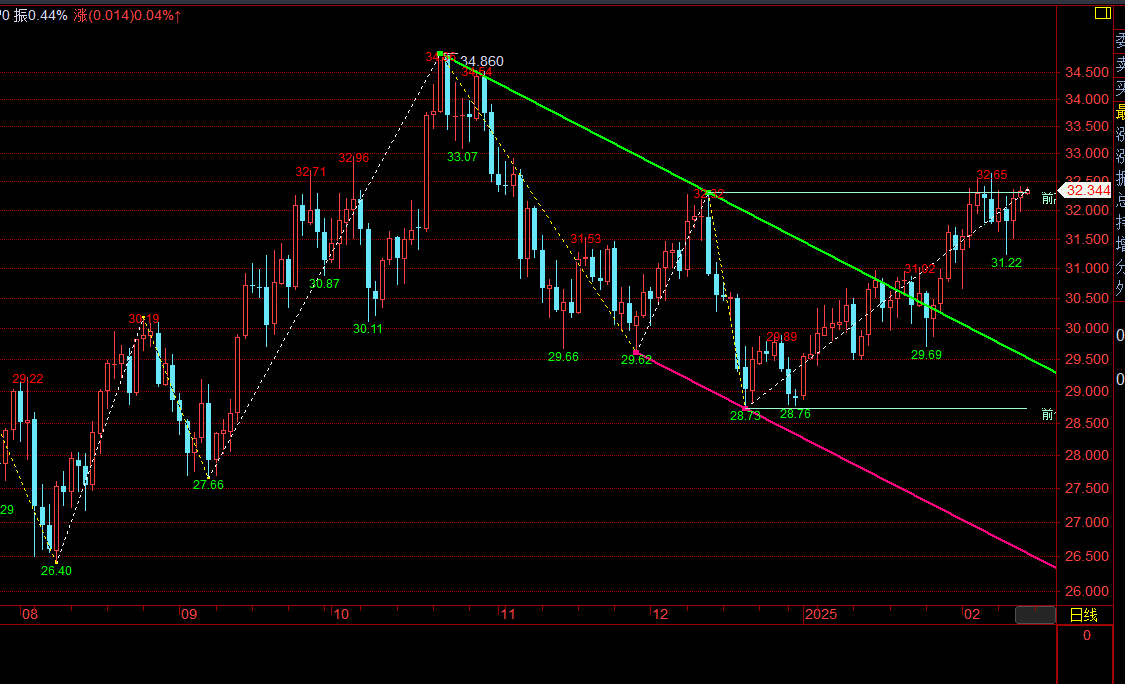Click the 29.69 low price label
This screenshot has width=1125, height=684.
pyautogui.click(x=926, y=355)
